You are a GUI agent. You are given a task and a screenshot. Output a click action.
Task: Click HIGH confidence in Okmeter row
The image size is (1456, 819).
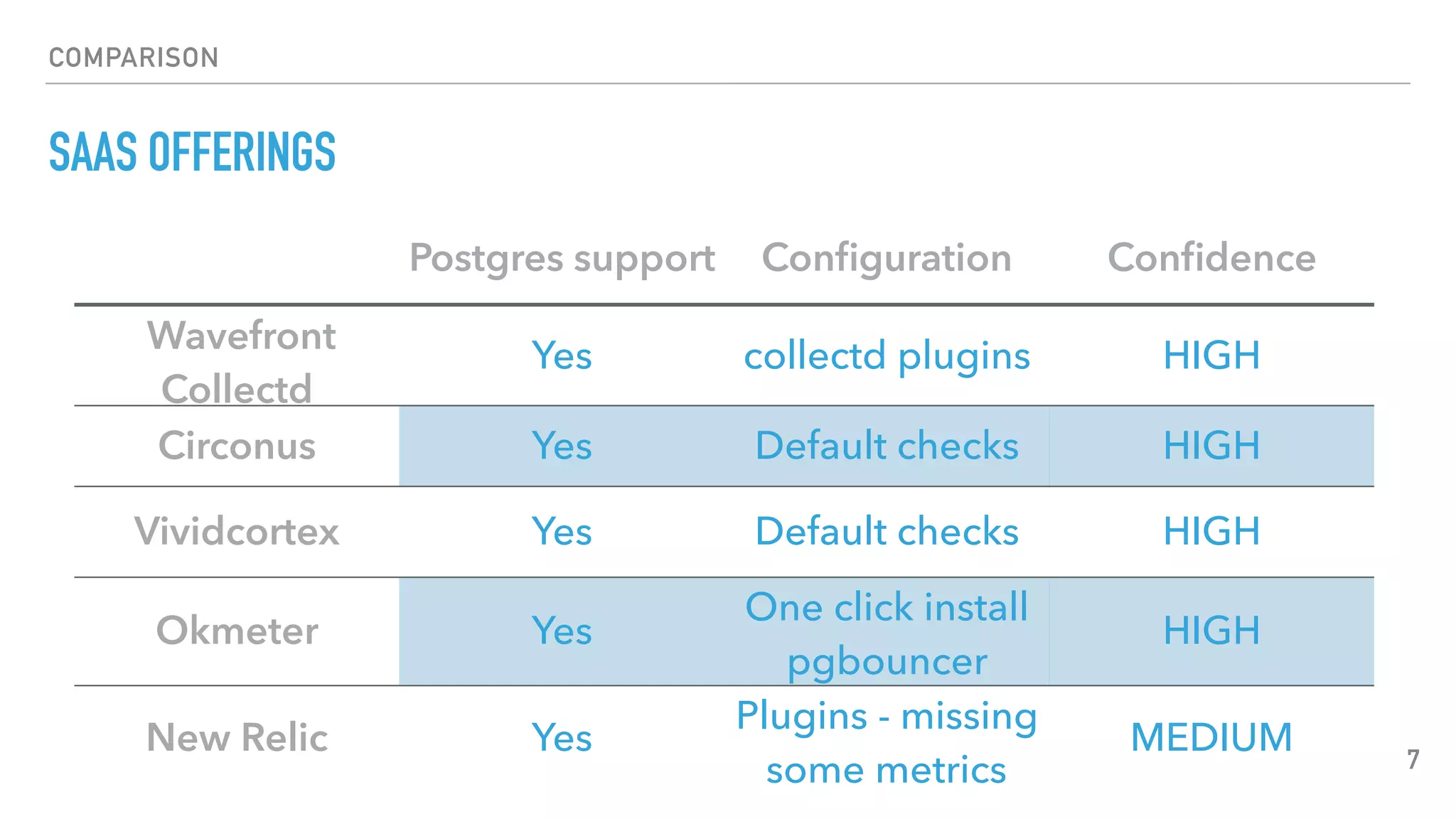coord(1211,631)
